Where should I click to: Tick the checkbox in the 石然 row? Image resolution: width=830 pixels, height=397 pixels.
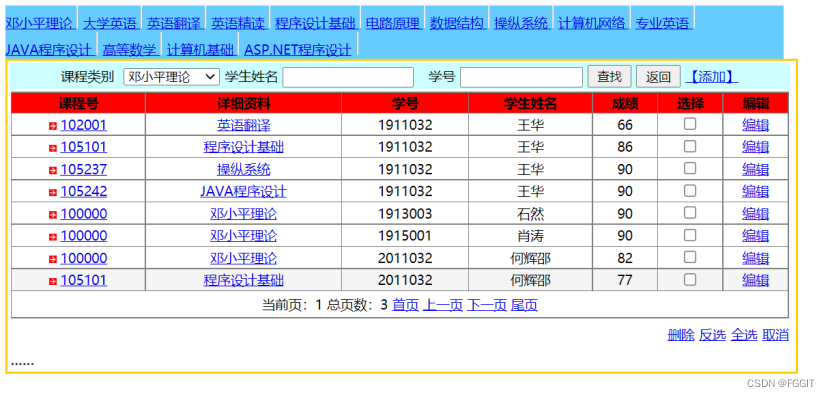690,213
